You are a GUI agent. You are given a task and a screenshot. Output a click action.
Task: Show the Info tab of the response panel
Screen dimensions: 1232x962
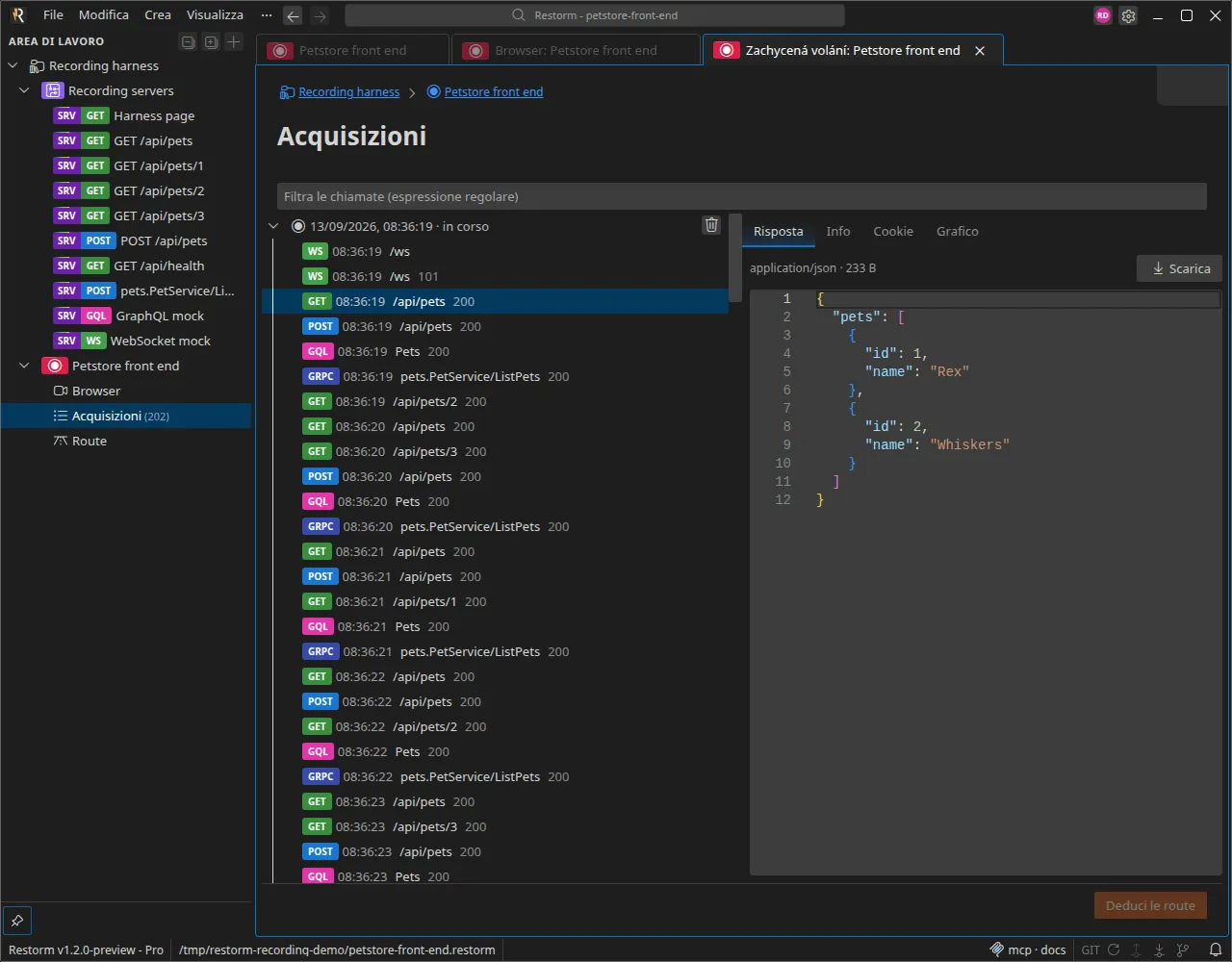(838, 232)
